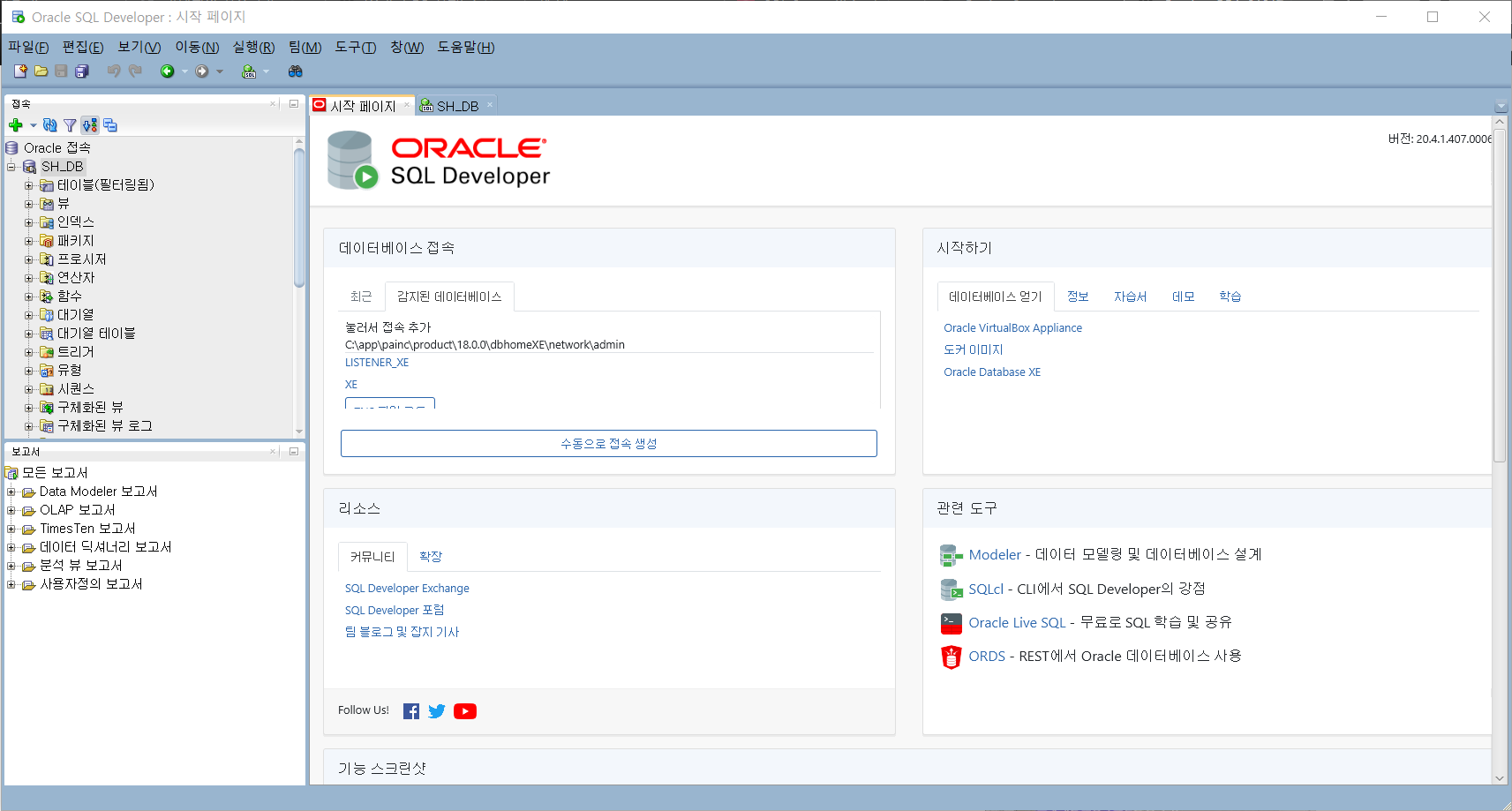1512x811 pixels.
Task: Click the Modeler icon in related tools
Action: pyautogui.click(x=951, y=555)
